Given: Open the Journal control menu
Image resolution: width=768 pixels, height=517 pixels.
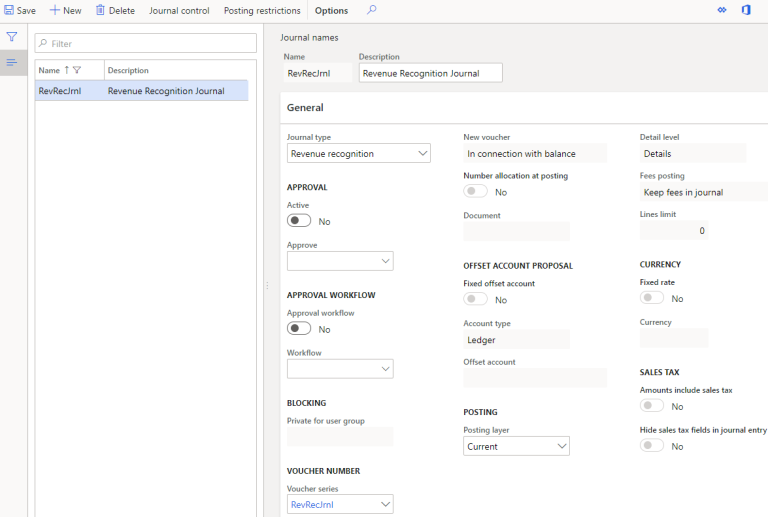Looking at the screenshot, I should [179, 10].
